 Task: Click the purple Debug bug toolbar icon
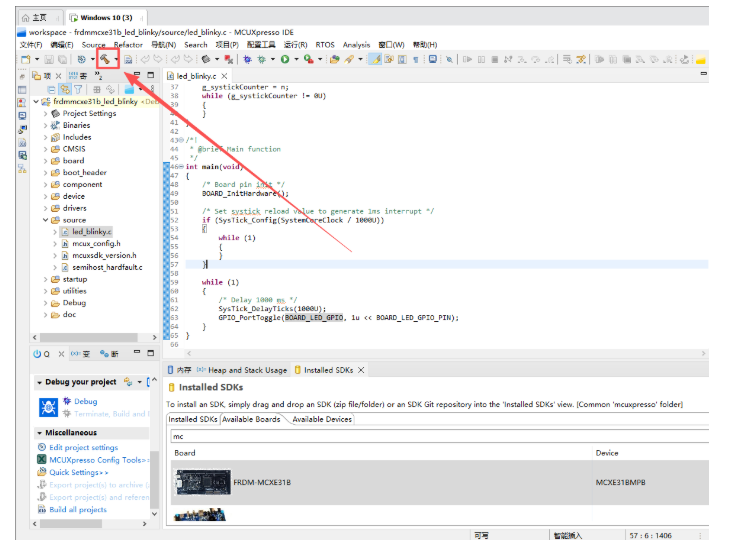[x=247, y=59]
